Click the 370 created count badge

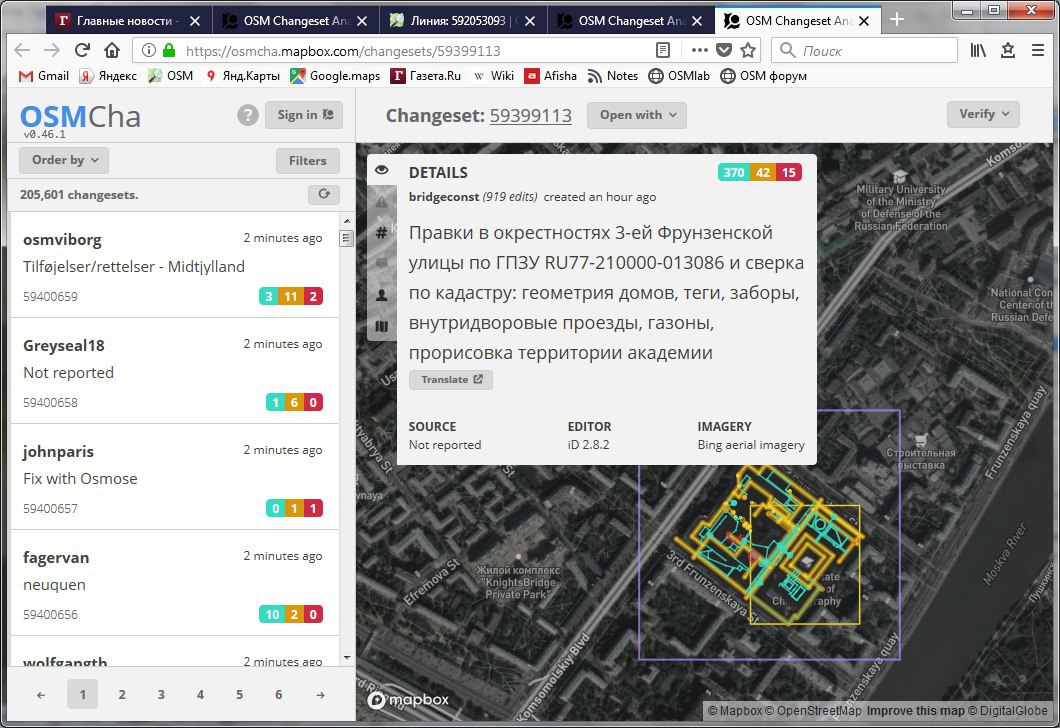click(x=733, y=172)
